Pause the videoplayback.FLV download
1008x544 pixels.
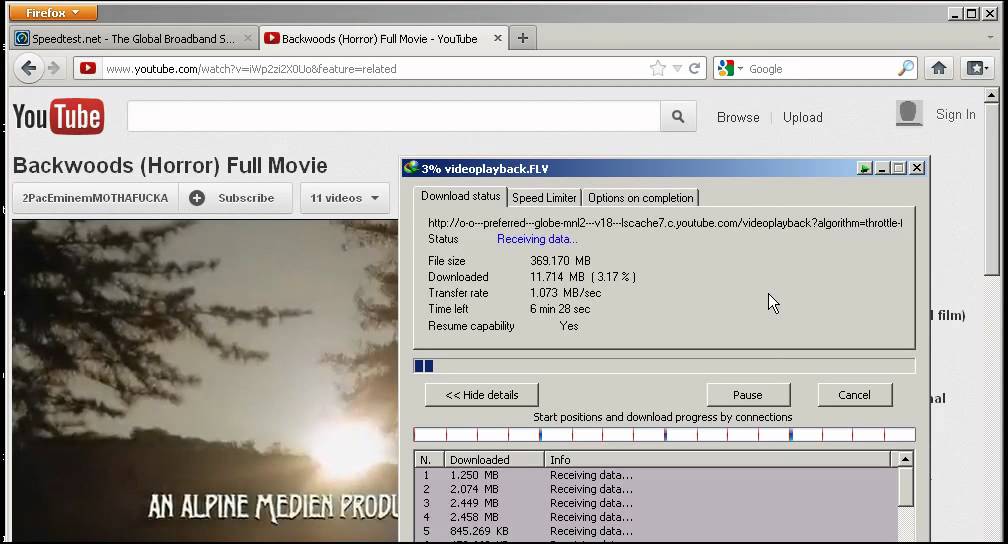748,395
